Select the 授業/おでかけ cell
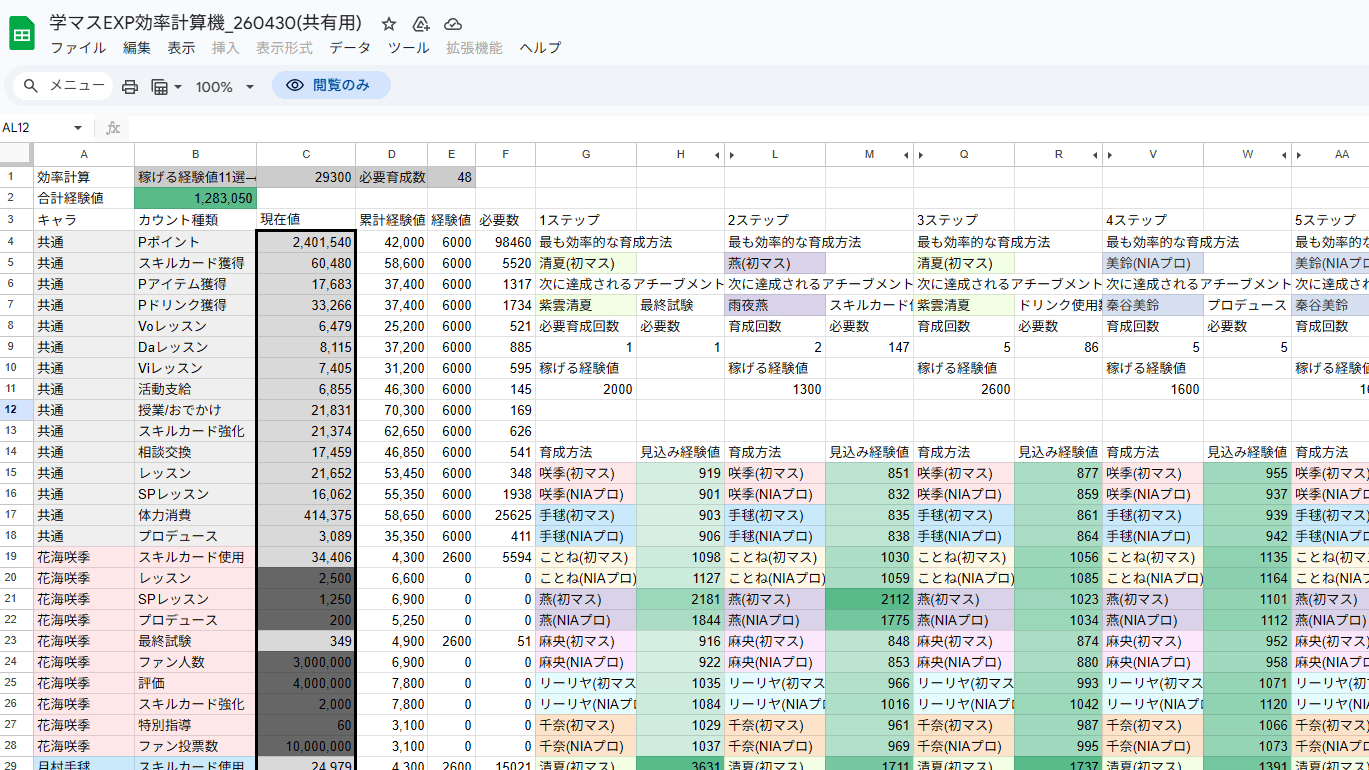Viewport: 1369px width, 770px height. (195, 410)
